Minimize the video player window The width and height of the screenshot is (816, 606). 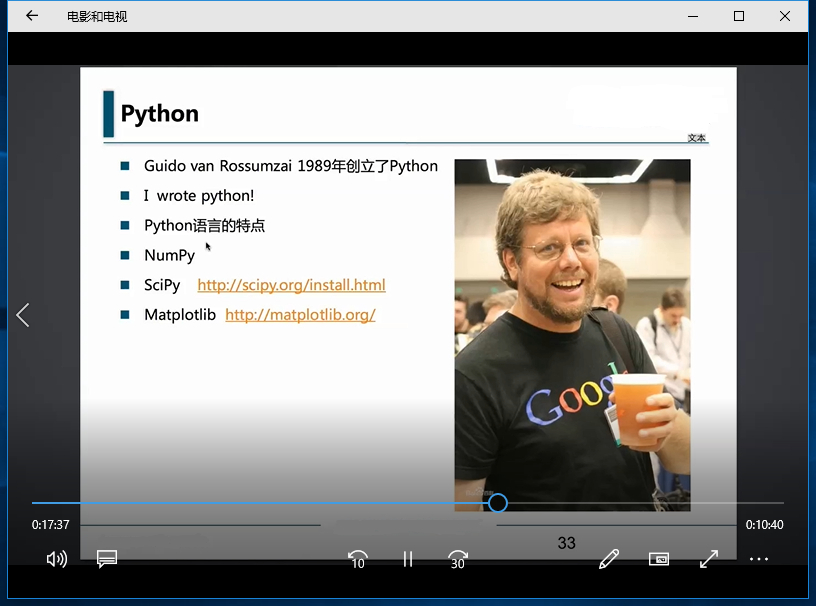coord(693,16)
